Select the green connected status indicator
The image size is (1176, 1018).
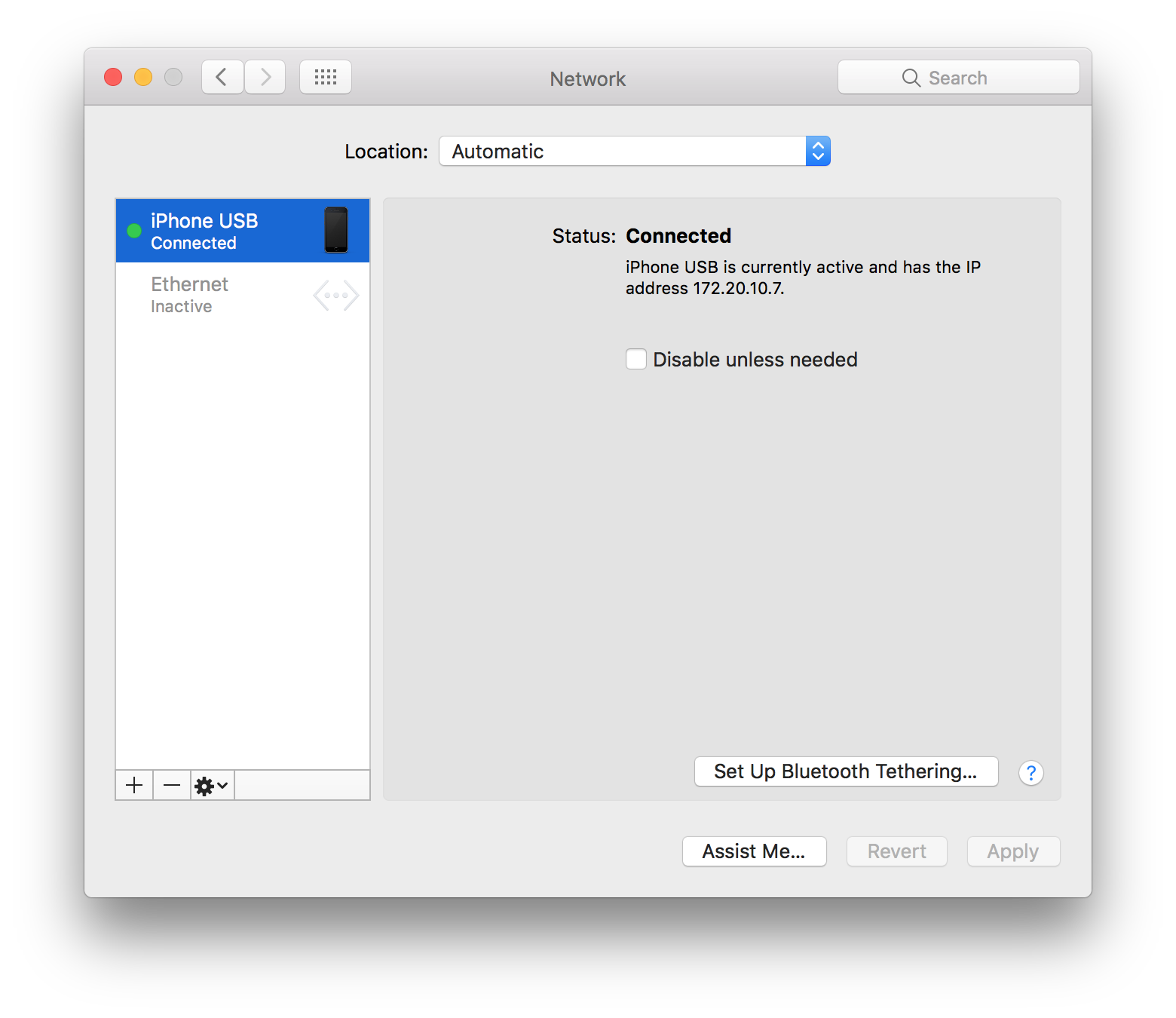(134, 231)
